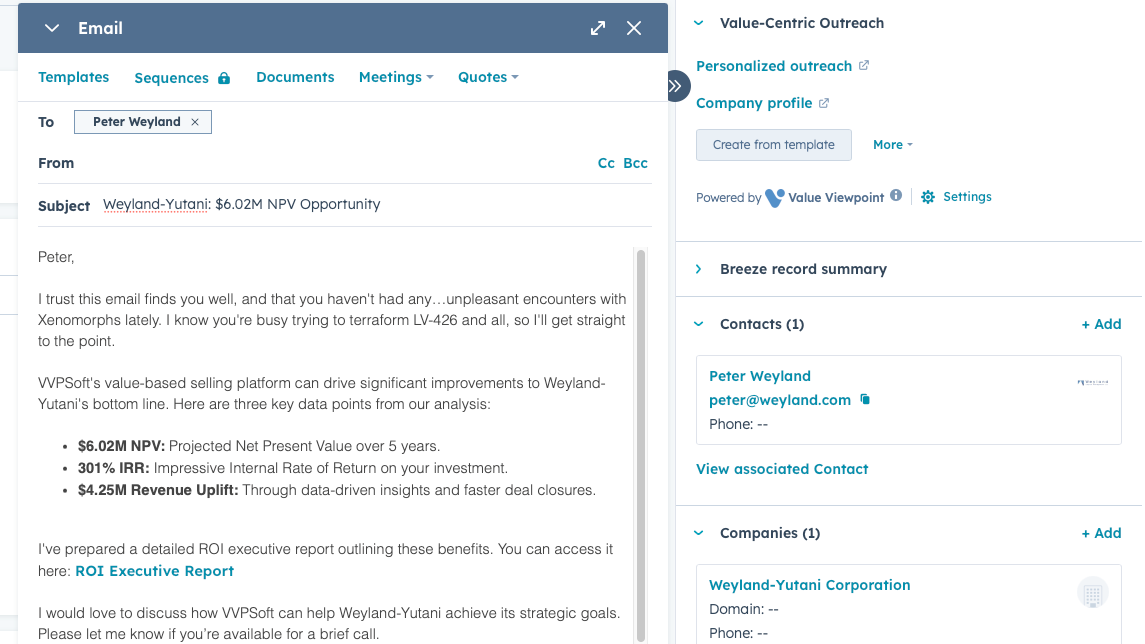Open the ROI Executive Report link
Image resolution: width=1145 pixels, height=644 pixels.
[154, 571]
